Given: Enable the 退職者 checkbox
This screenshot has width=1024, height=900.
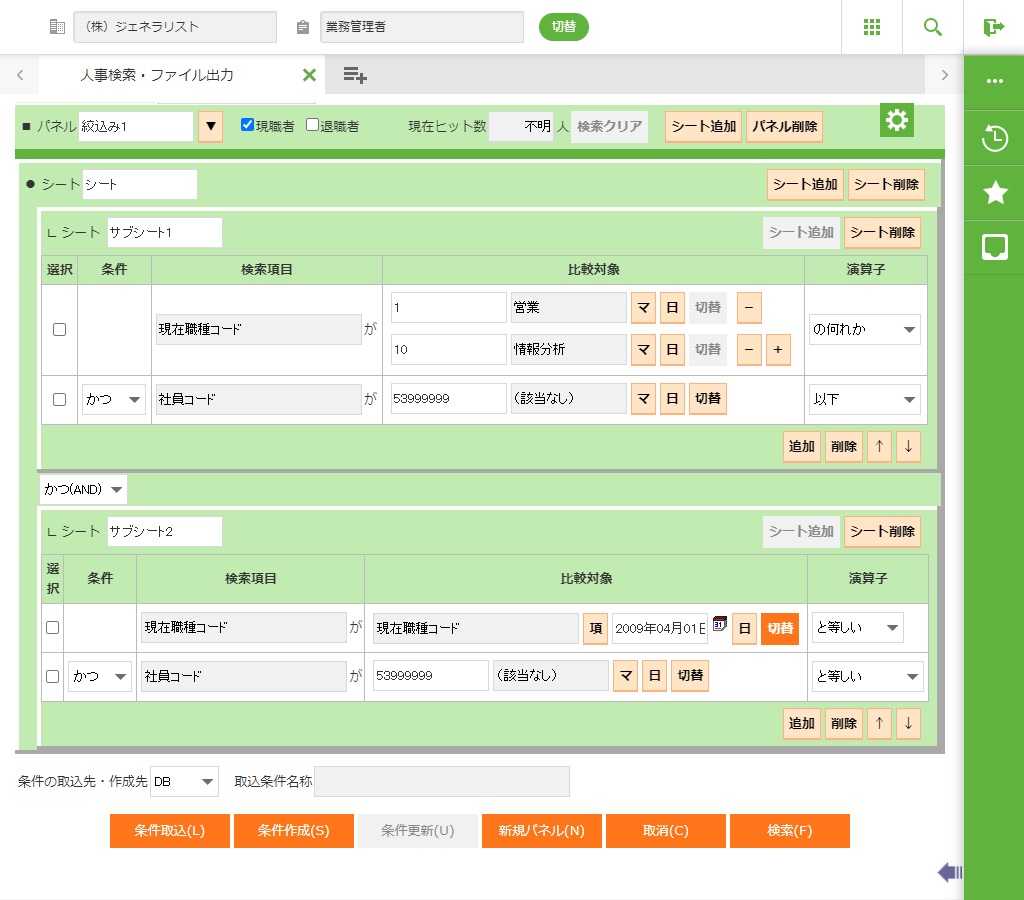Looking at the screenshot, I should point(312,126).
